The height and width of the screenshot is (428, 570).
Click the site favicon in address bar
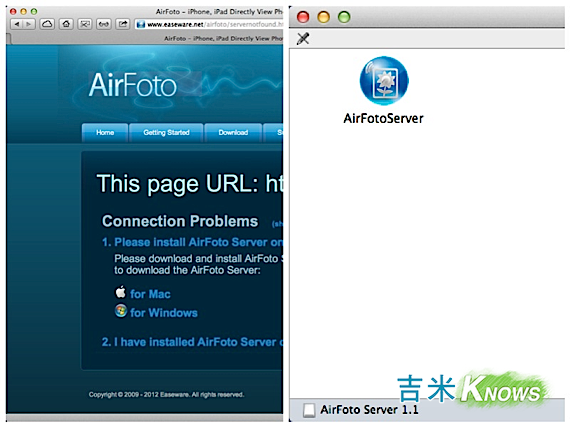[141, 25]
